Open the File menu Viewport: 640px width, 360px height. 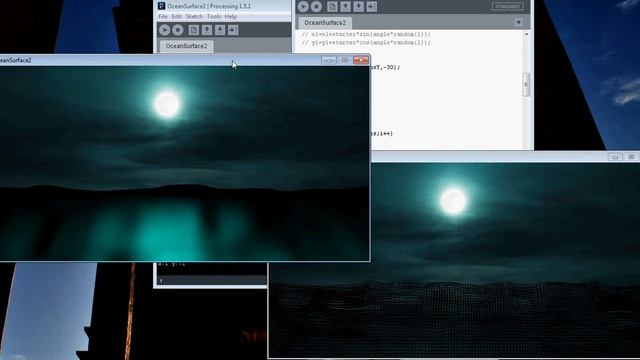(163, 17)
